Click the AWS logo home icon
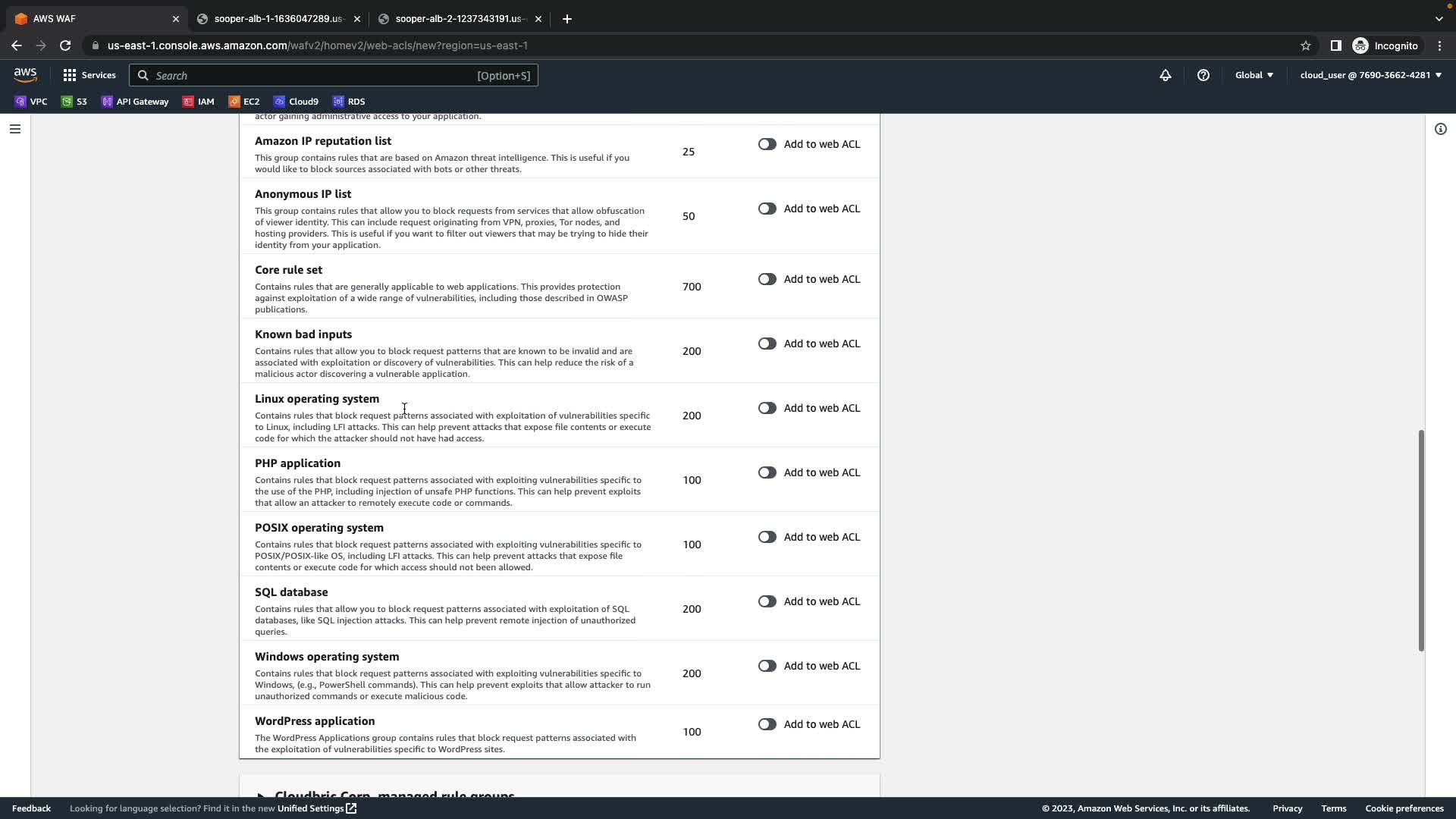 pos(25,74)
